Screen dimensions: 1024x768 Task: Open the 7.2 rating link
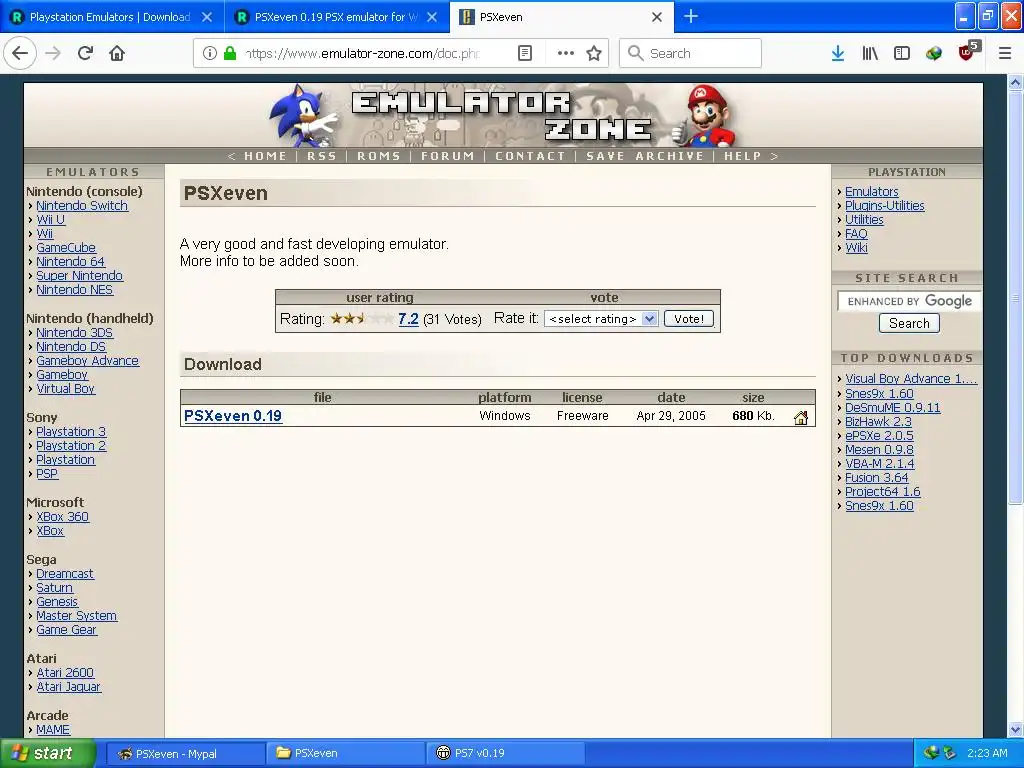tap(408, 319)
